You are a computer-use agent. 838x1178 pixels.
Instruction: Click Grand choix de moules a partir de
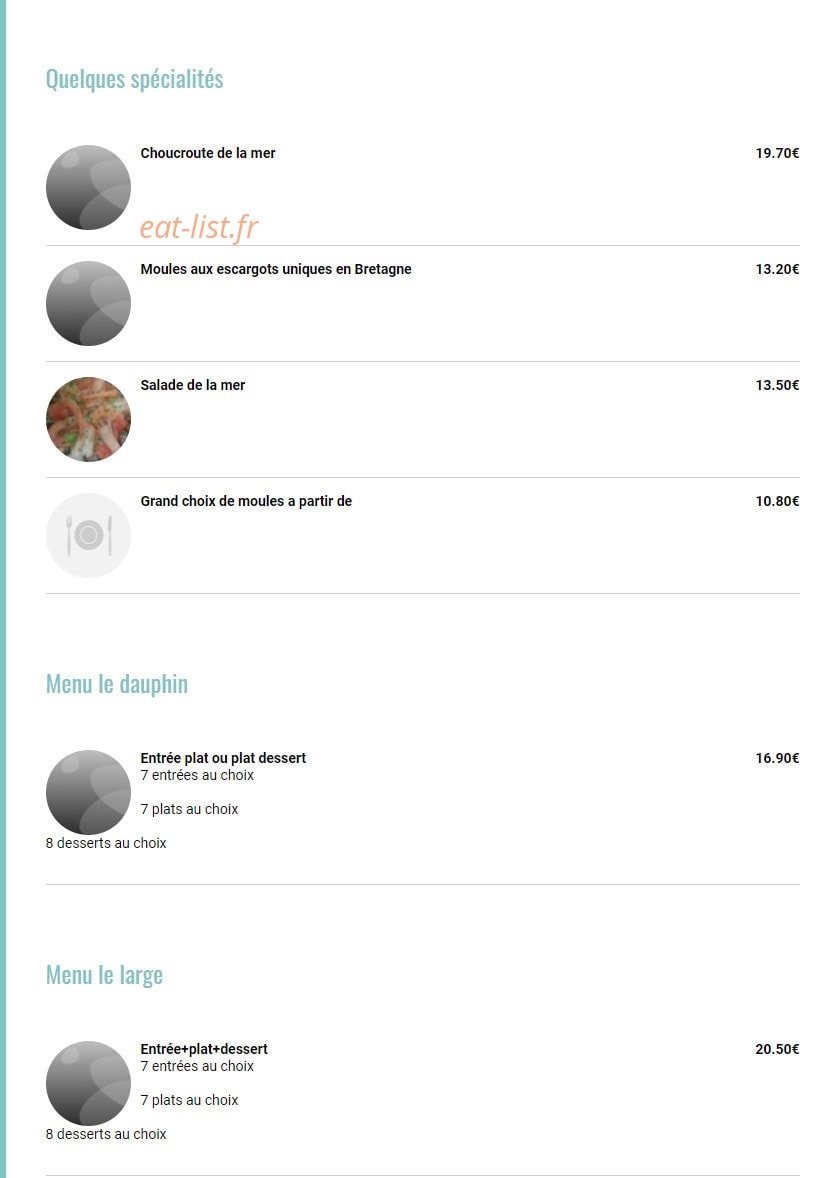click(x=246, y=501)
